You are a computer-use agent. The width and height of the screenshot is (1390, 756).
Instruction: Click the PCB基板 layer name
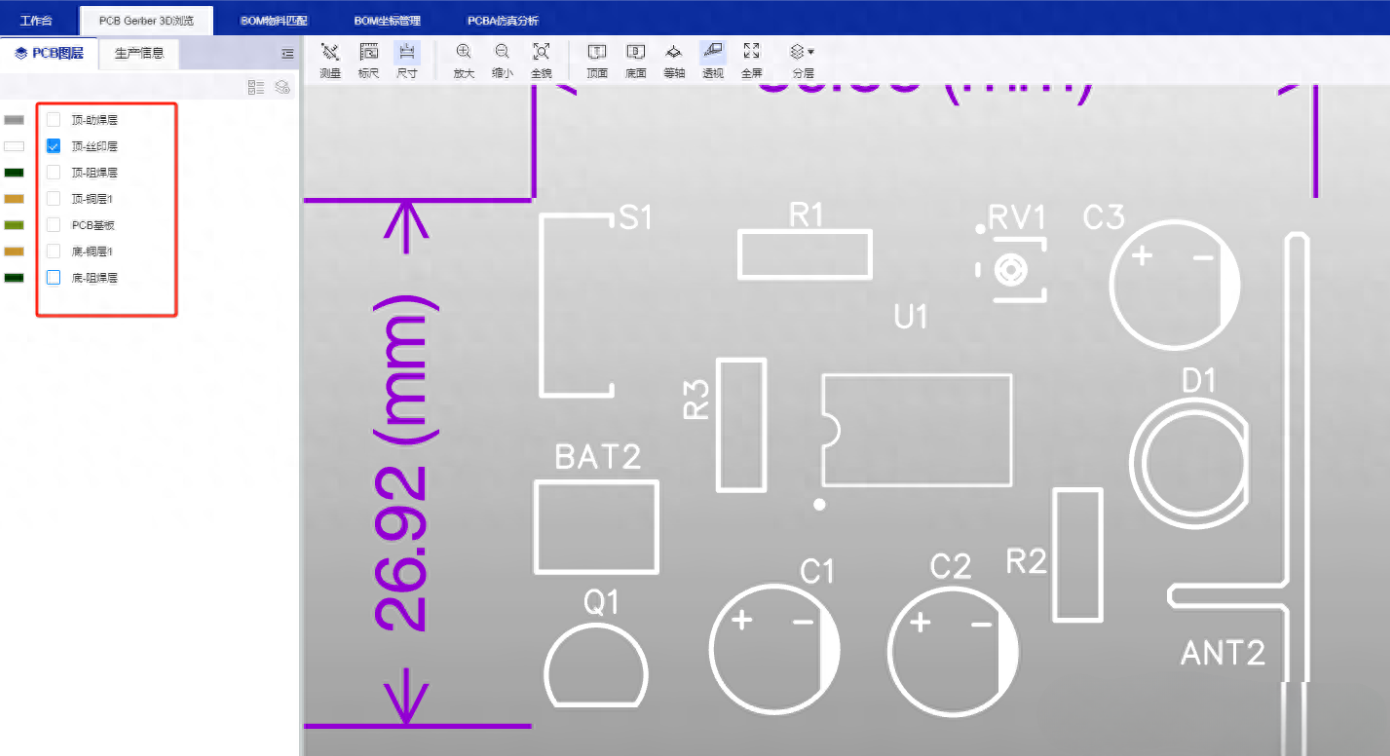tap(94, 225)
